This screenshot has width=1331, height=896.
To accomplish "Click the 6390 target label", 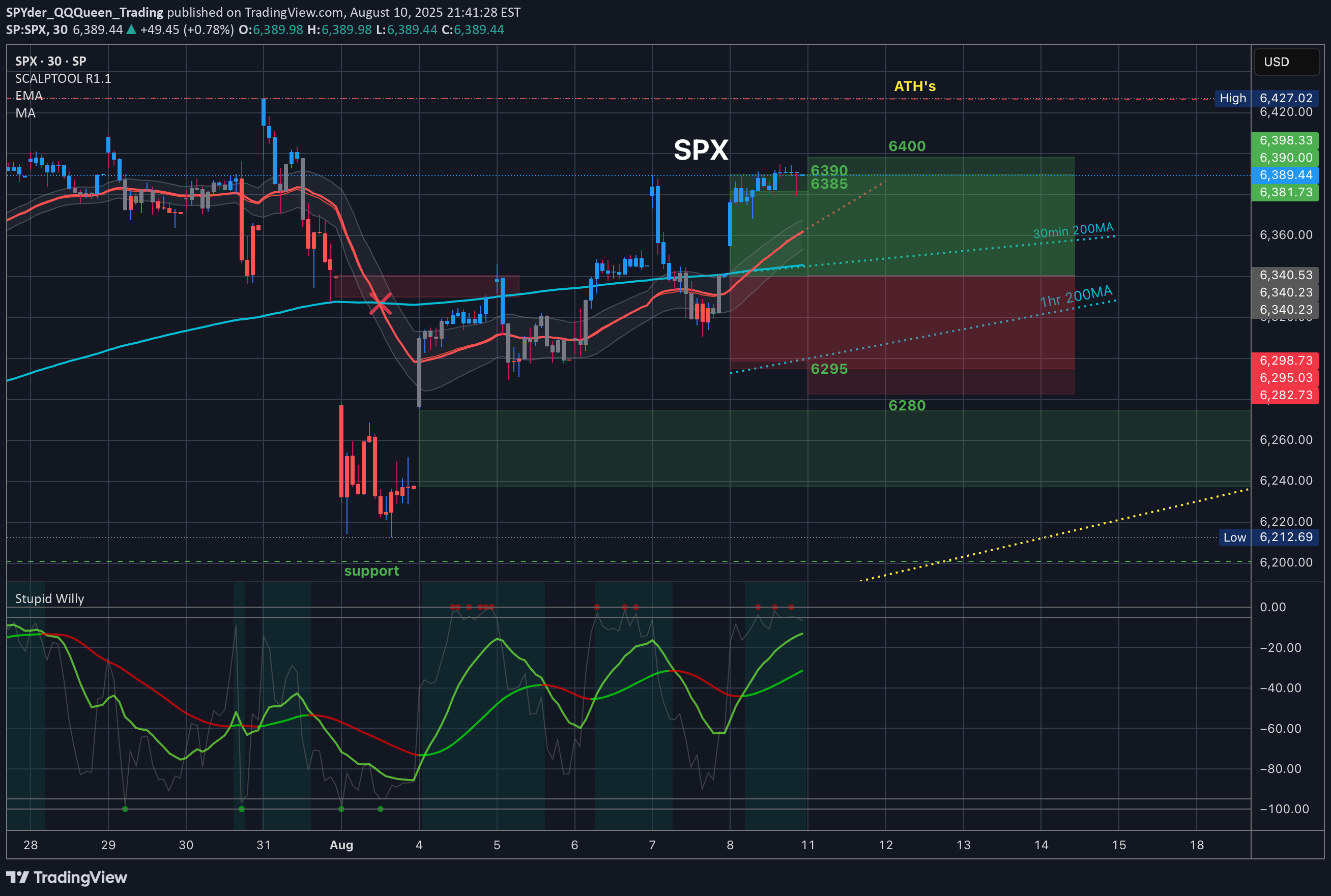I will 829,170.
